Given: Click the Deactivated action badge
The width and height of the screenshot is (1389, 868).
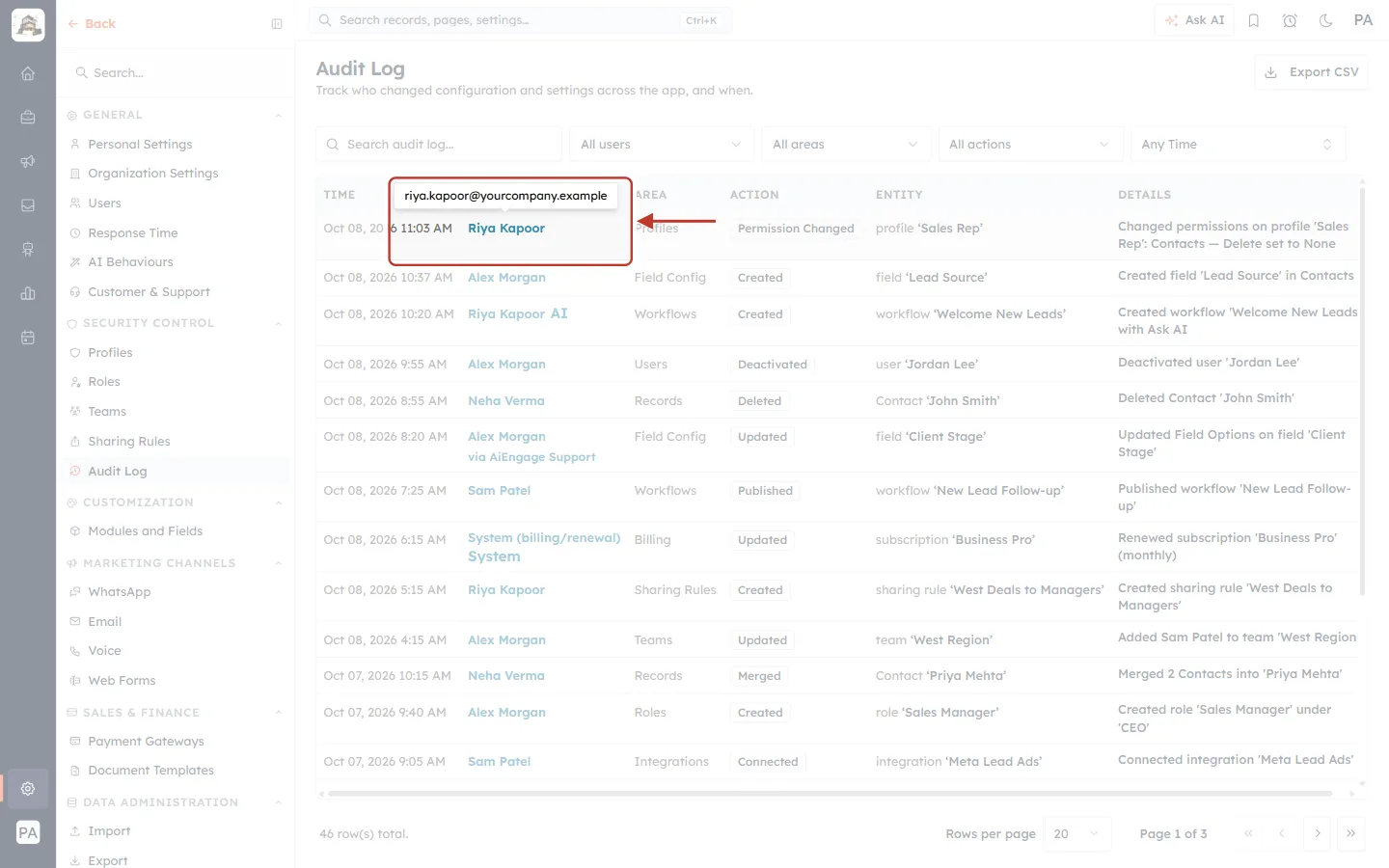Looking at the screenshot, I should click(x=773, y=365).
